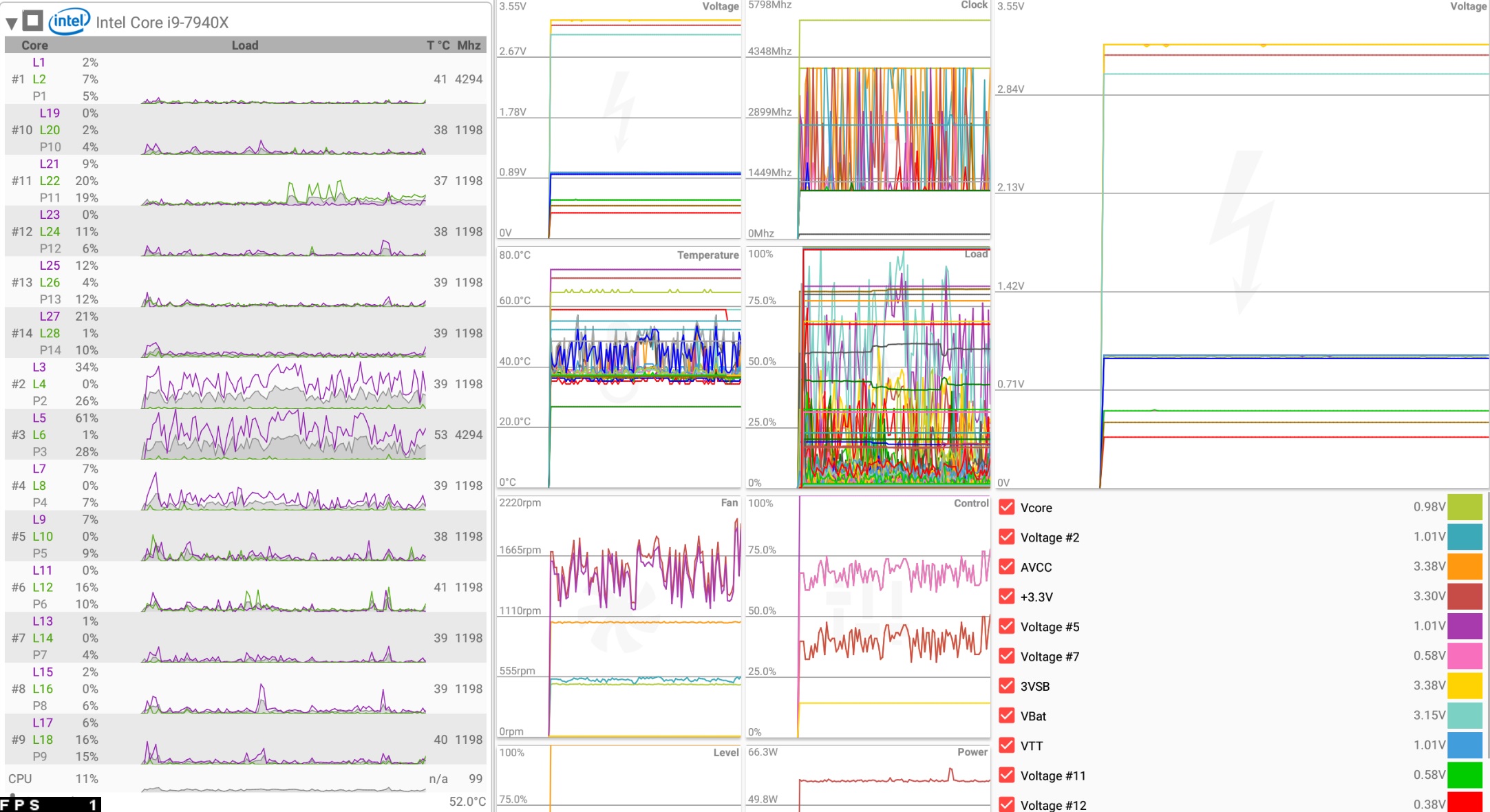Open the pink Voltage #7 color swatch
1490x812 pixels.
1465,656
